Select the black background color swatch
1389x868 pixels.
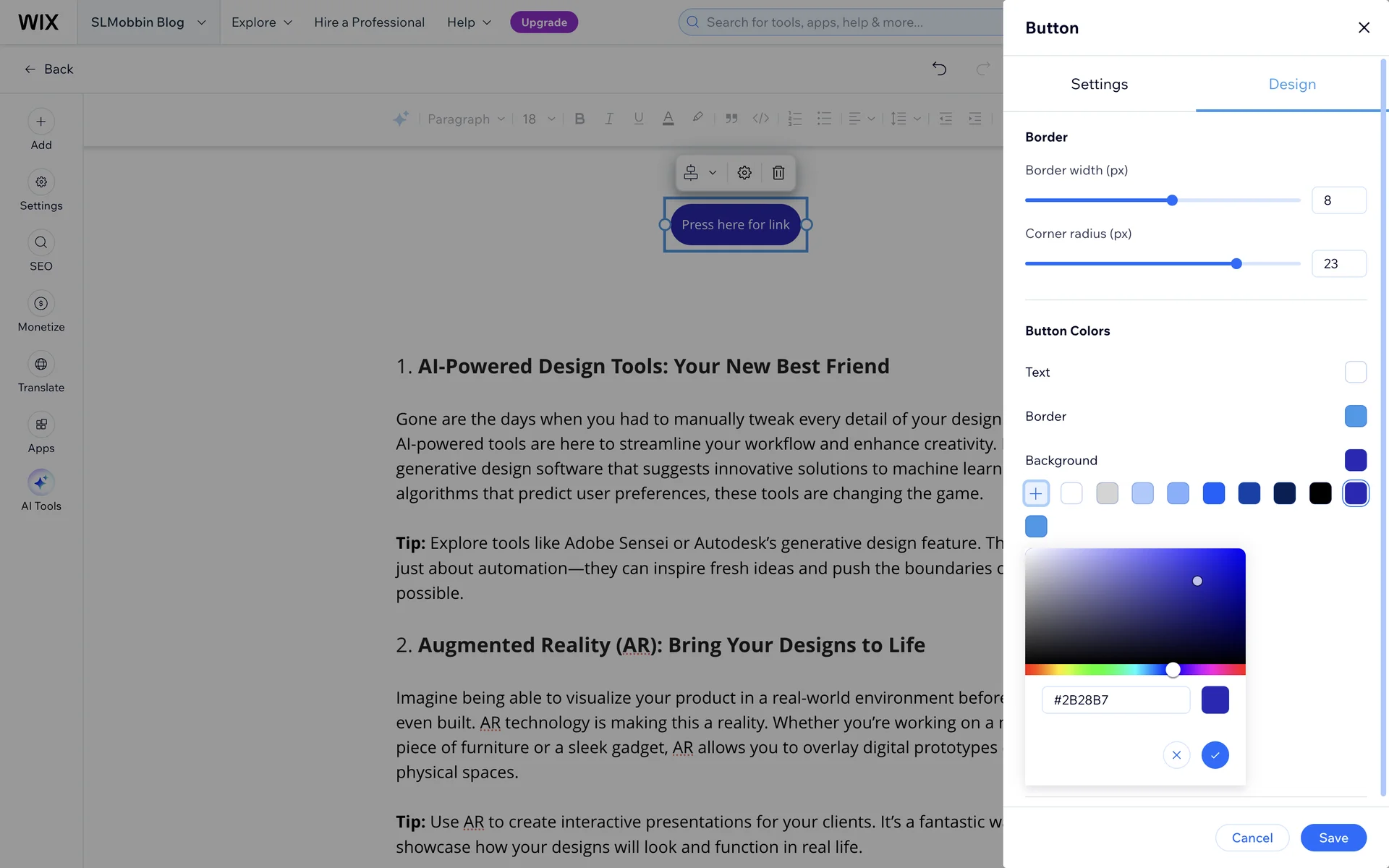(x=1320, y=493)
